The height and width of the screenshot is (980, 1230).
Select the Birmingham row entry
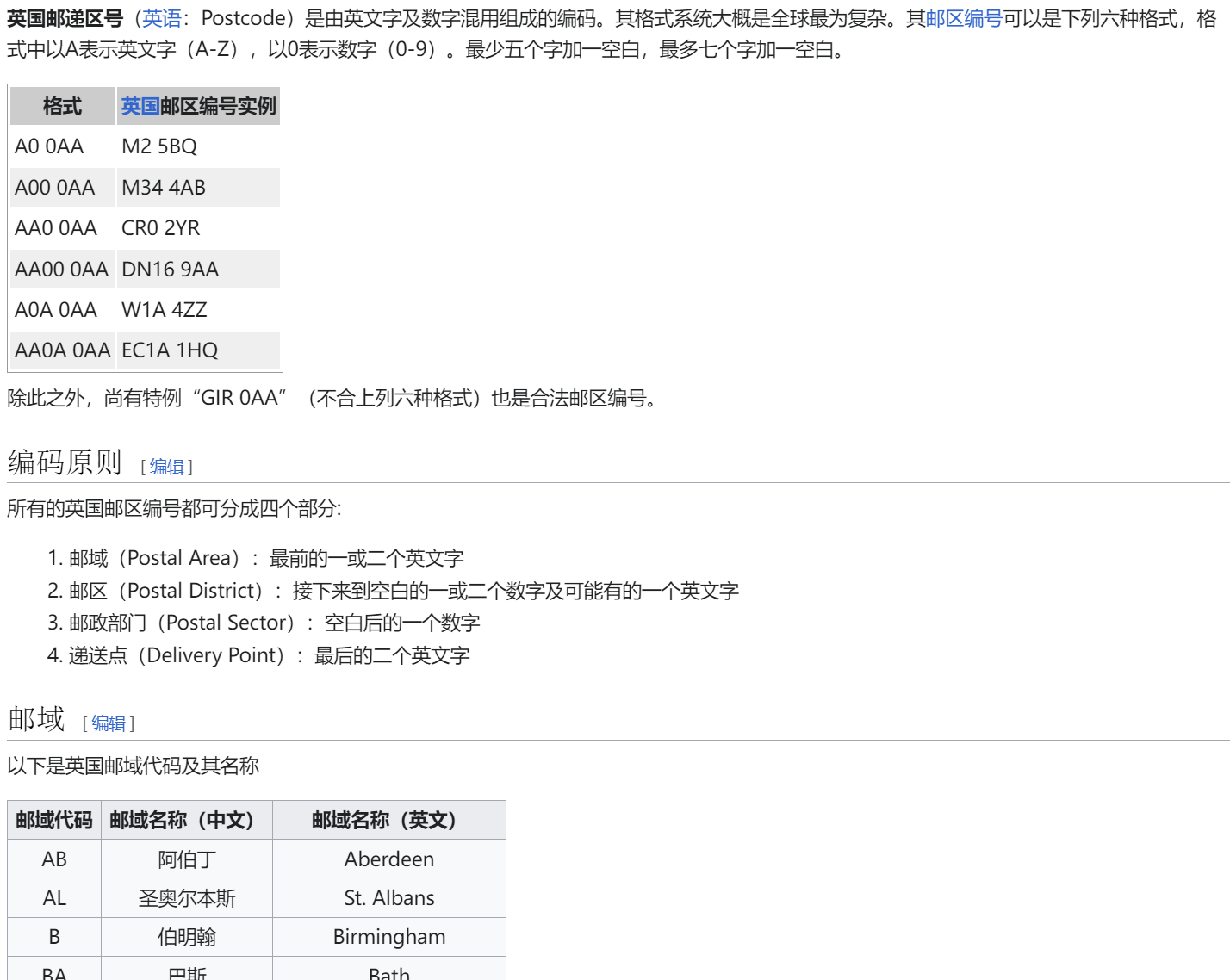click(388, 936)
